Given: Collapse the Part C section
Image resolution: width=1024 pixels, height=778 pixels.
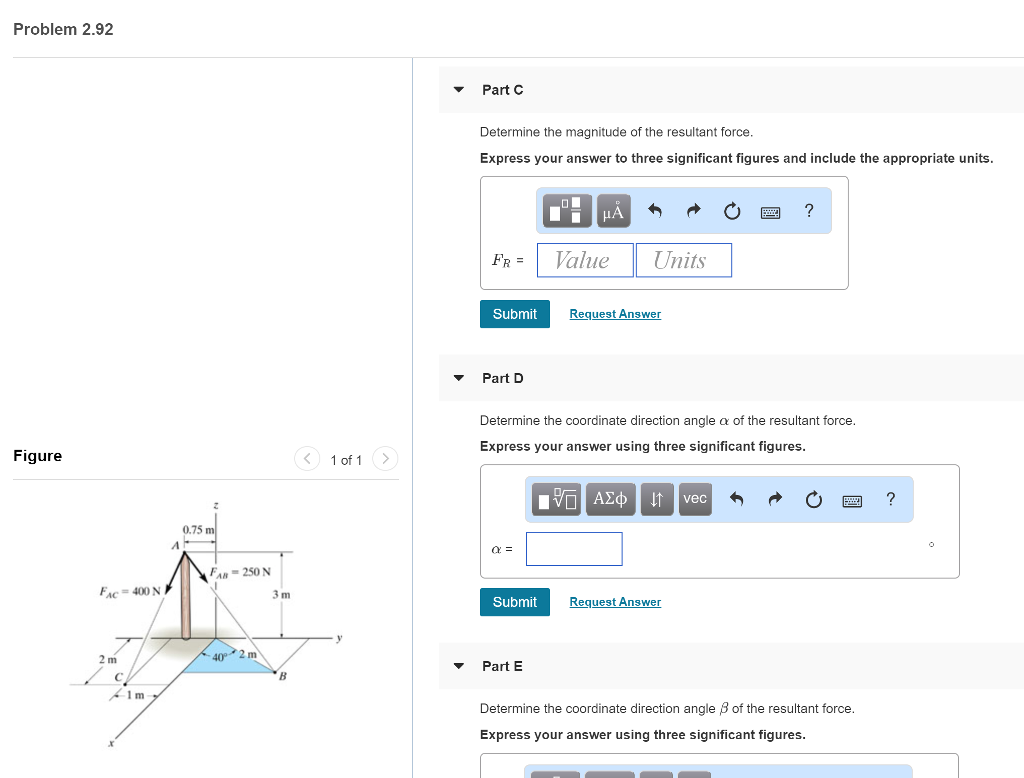Looking at the screenshot, I should pos(459,90).
